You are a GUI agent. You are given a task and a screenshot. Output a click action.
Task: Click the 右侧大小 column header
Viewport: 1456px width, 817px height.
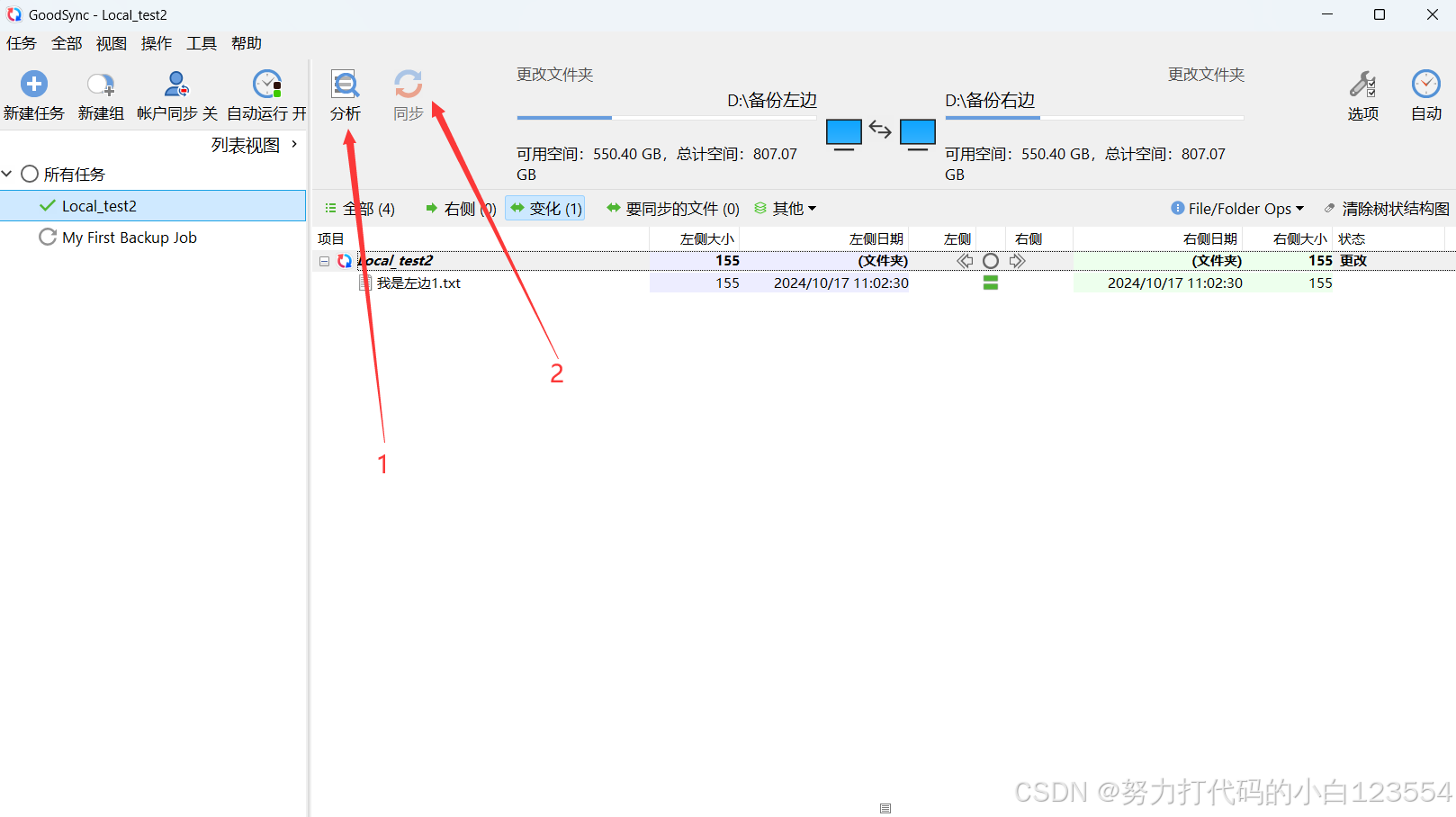[x=1300, y=238]
